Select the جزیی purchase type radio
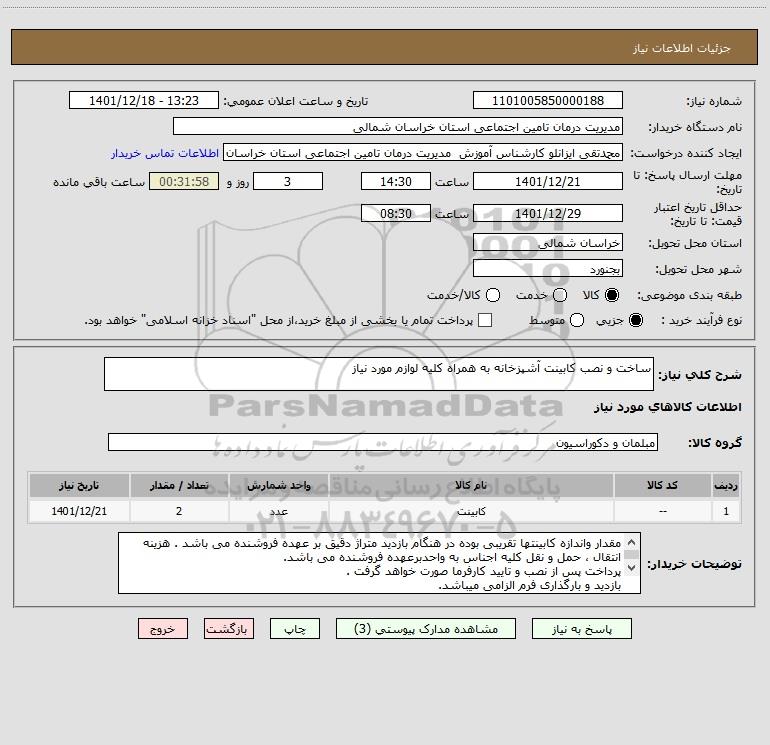This screenshot has width=770, height=745. (x=635, y=320)
